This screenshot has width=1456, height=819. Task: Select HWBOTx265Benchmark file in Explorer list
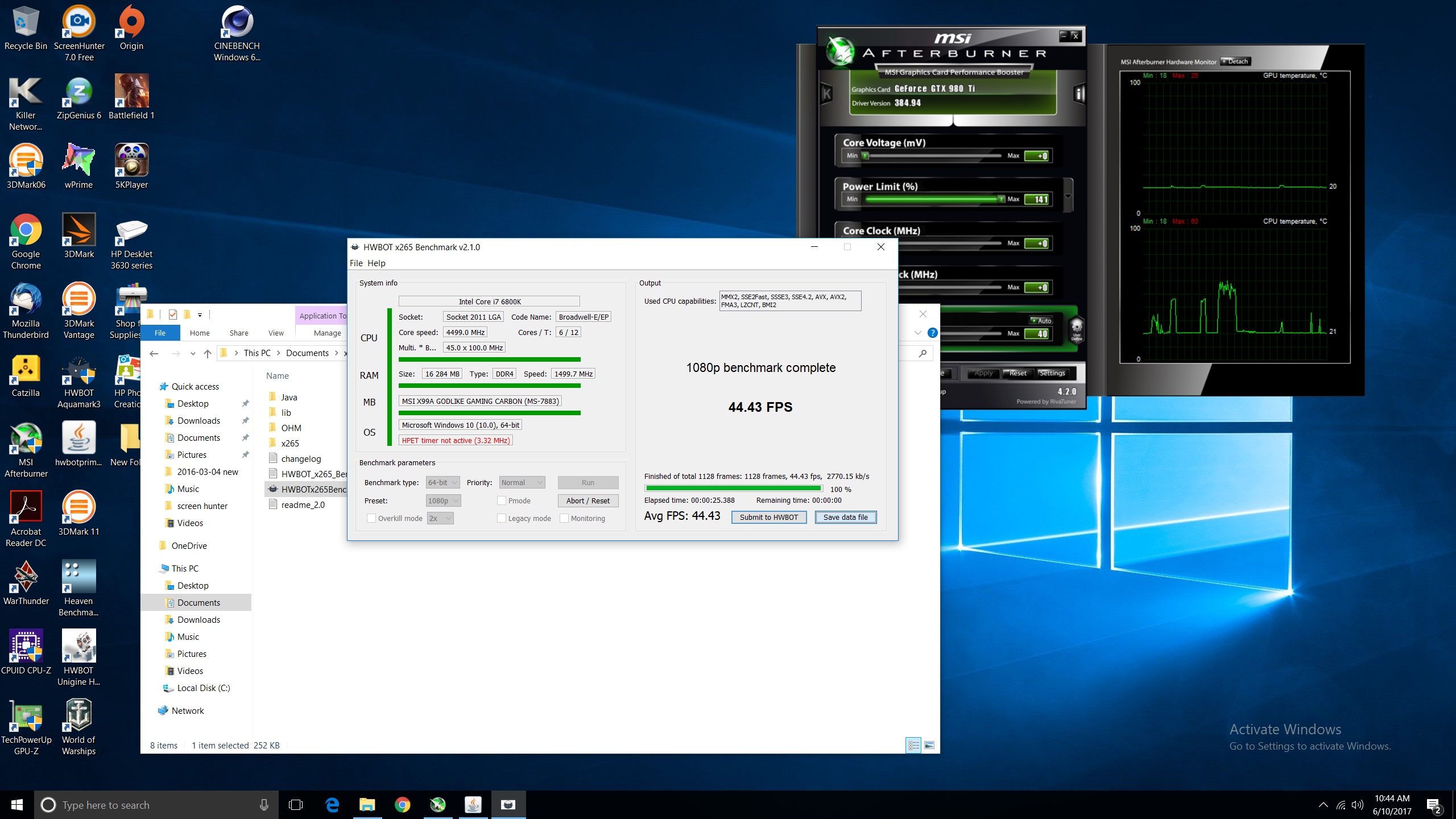click(x=307, y=489)
